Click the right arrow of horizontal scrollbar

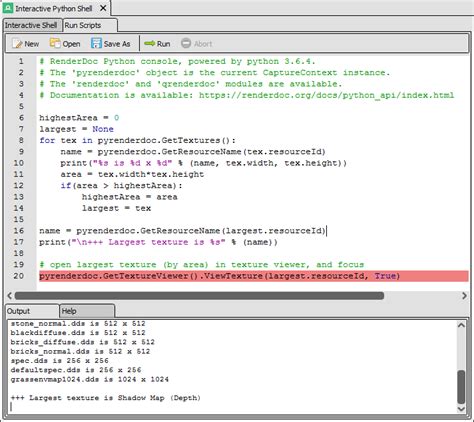click(464, 296)
